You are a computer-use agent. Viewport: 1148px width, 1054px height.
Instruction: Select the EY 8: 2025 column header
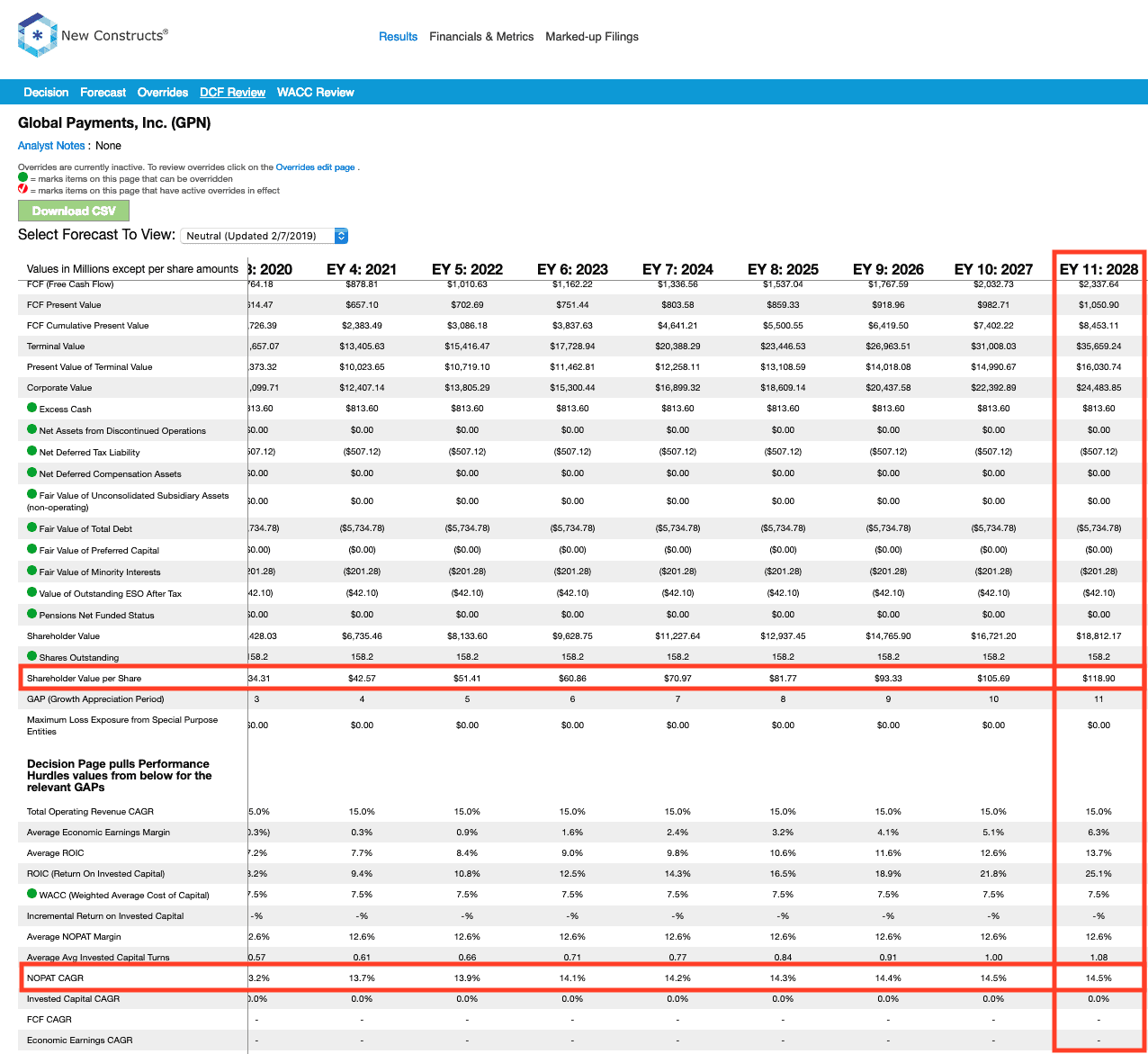(x=783, y=269)
